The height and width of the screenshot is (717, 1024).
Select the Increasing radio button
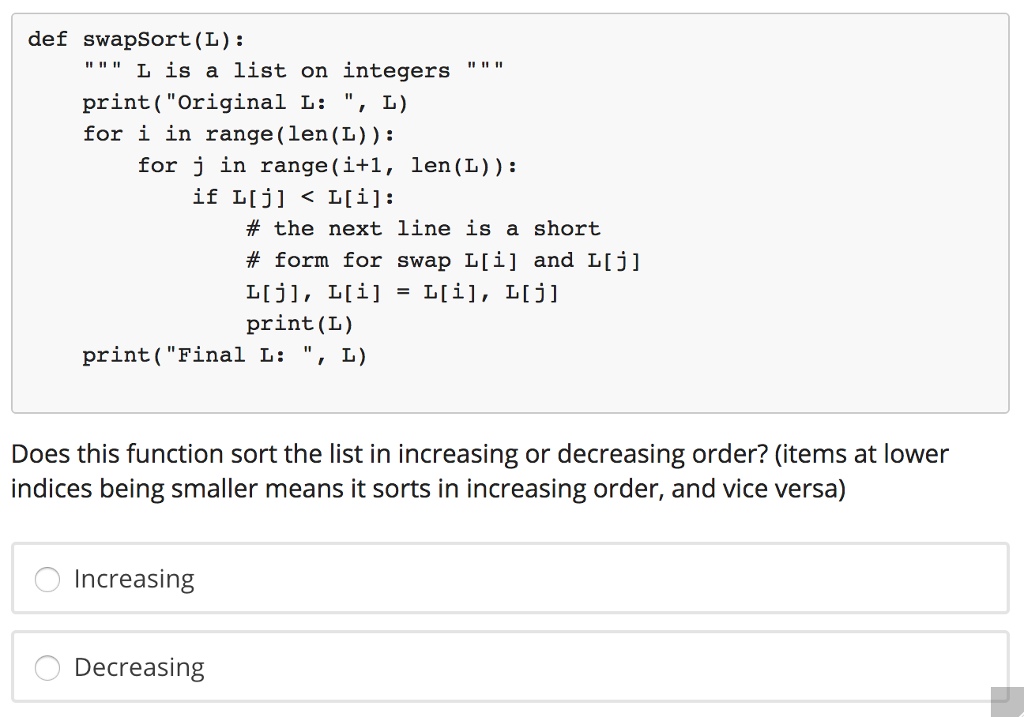pos(47,579)
